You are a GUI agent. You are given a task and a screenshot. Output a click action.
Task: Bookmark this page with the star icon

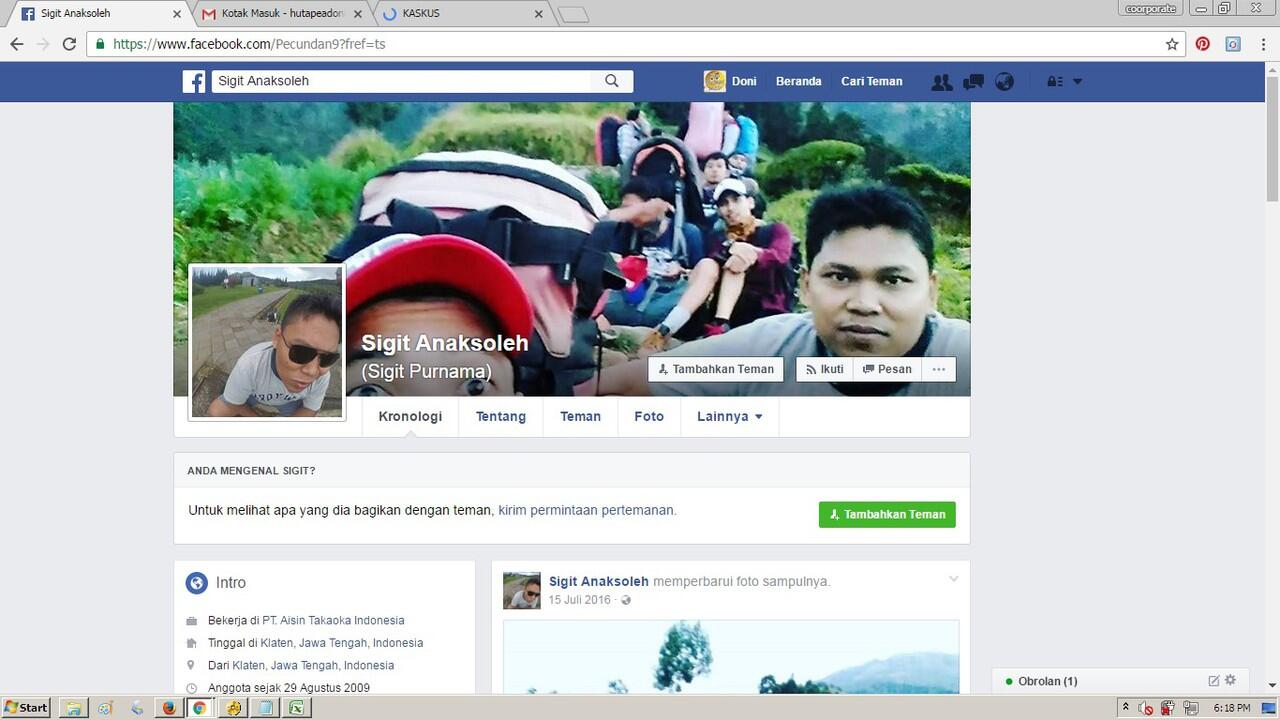point(1172,44)
